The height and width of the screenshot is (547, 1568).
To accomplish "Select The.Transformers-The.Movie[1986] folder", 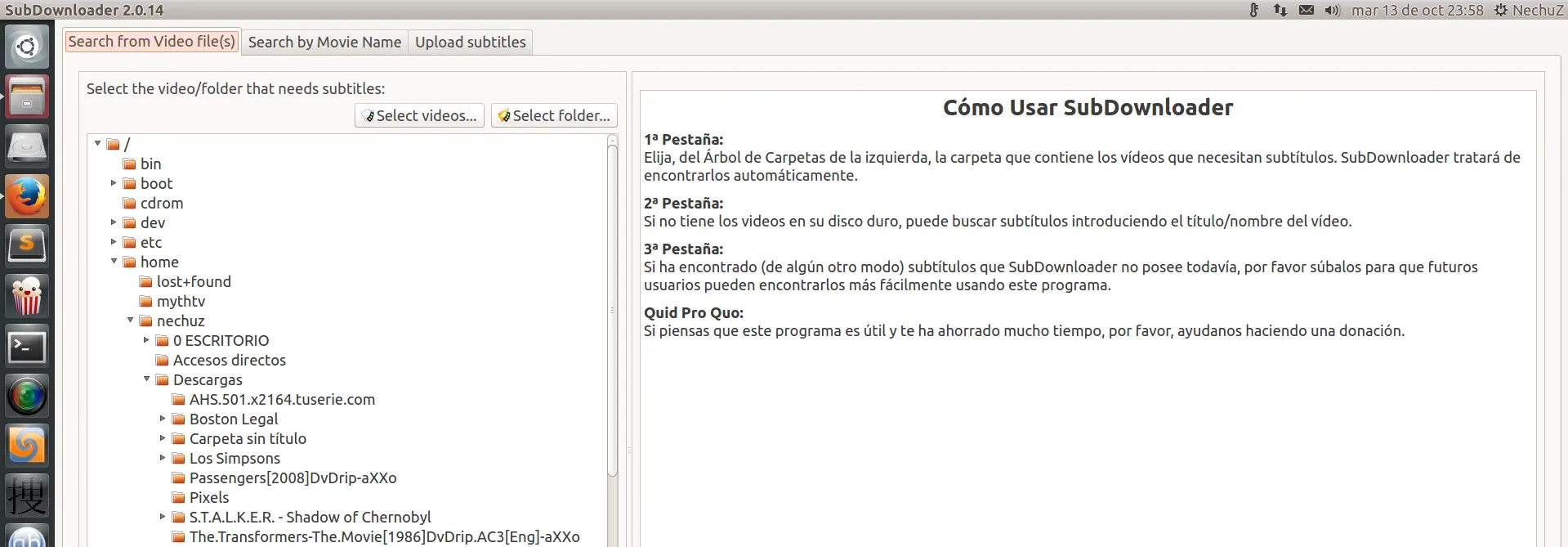I will click(384, 537).
